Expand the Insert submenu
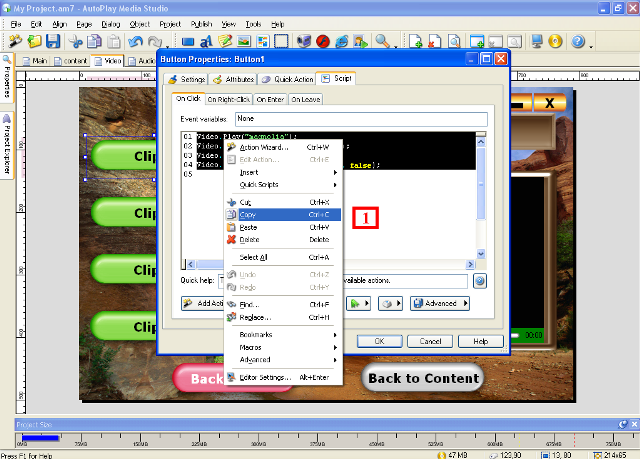Image resolution: width=640 pixels, height=459 pixels. pos(249,172)
